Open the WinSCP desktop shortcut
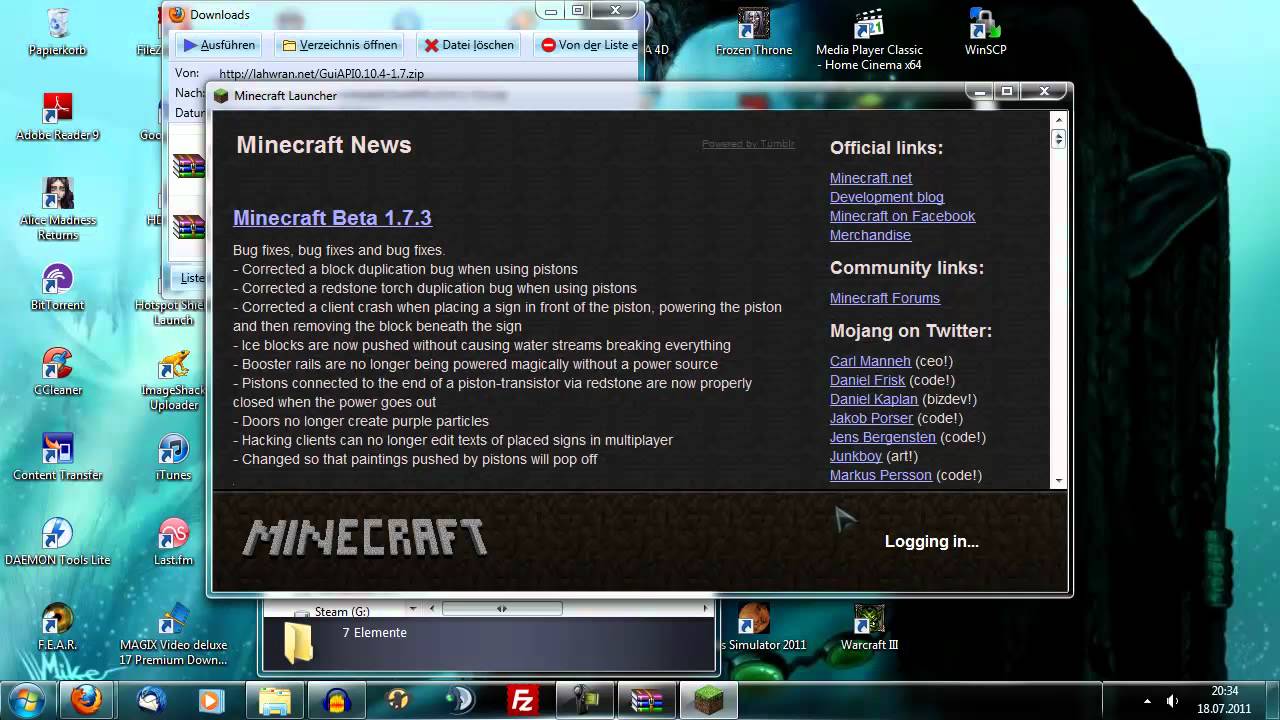 pyautogui.click(x=985, y=31)
